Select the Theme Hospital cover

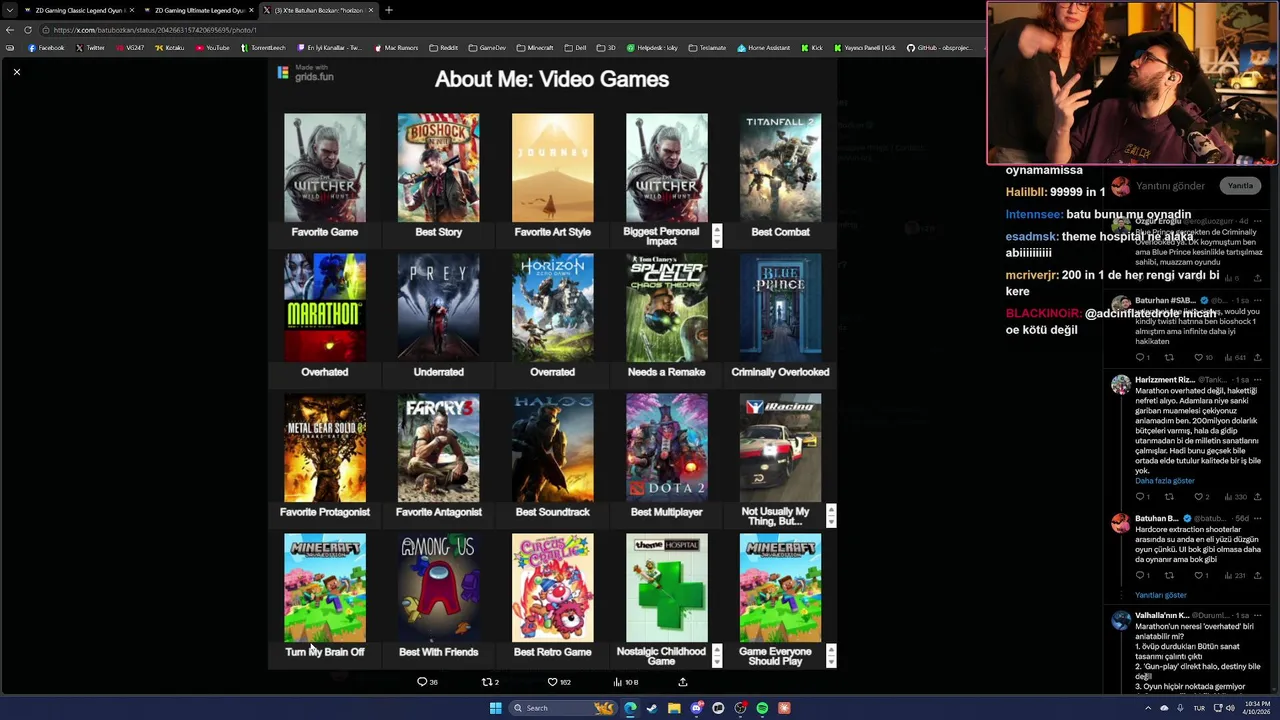pyautogui.click(x=666, y=587)
